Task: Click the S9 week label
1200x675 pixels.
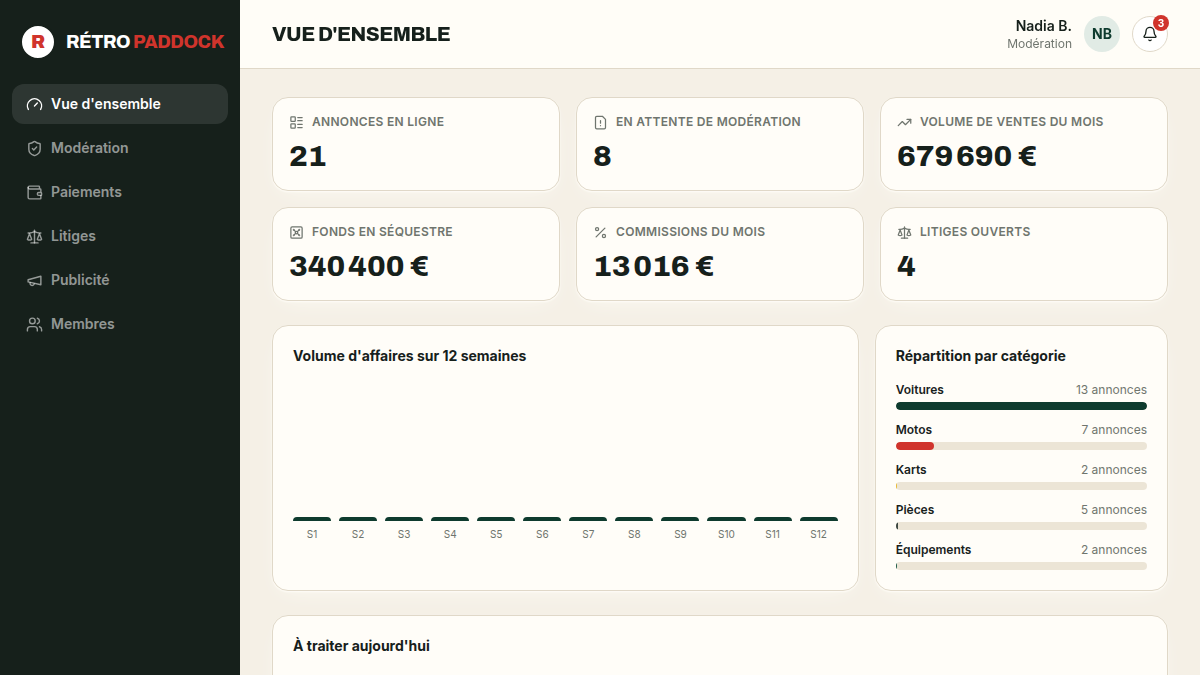Action: [x=680, y=535]
